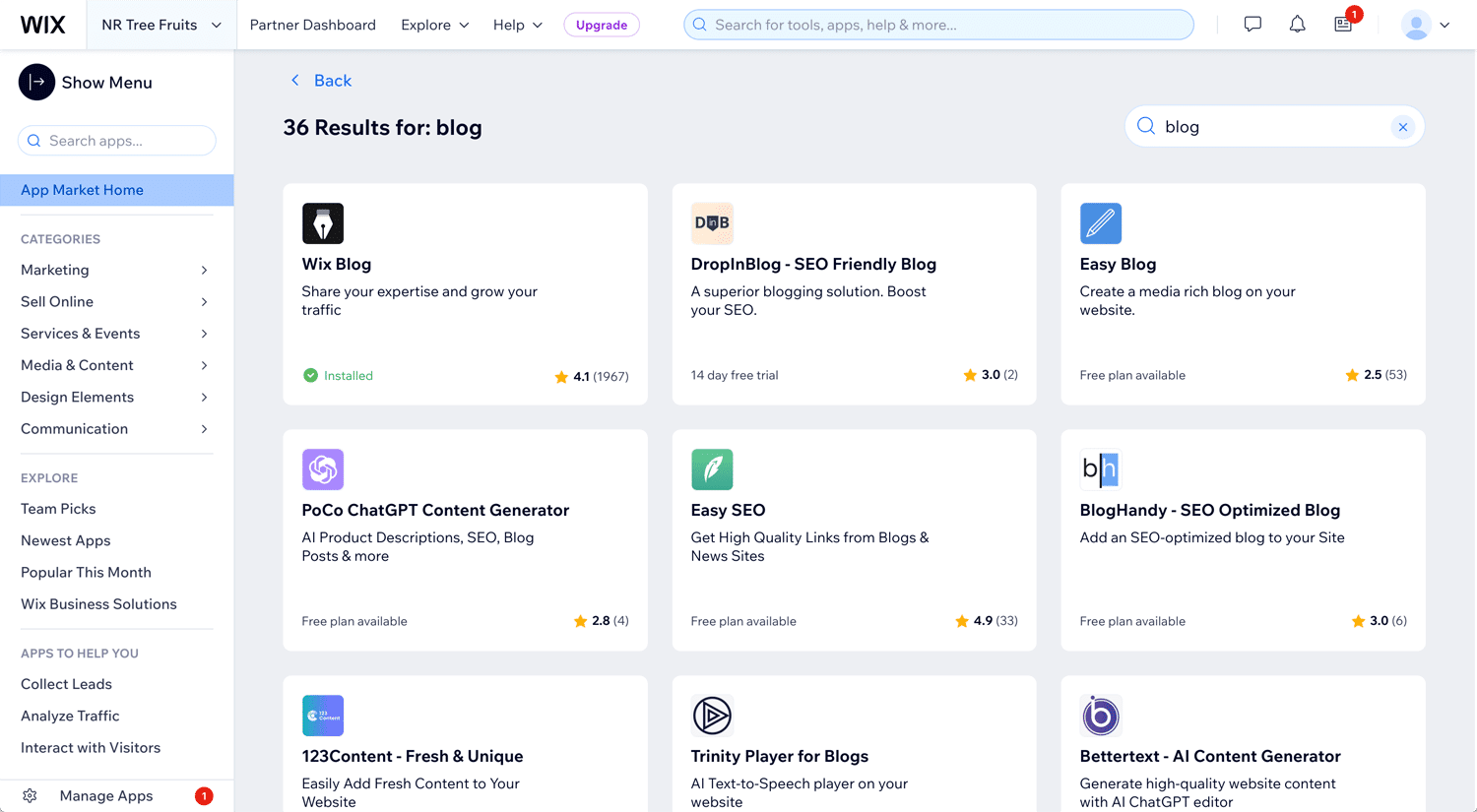Click the Show Menu label
This screenshot has height=812, width=1477.
[107, 83]
